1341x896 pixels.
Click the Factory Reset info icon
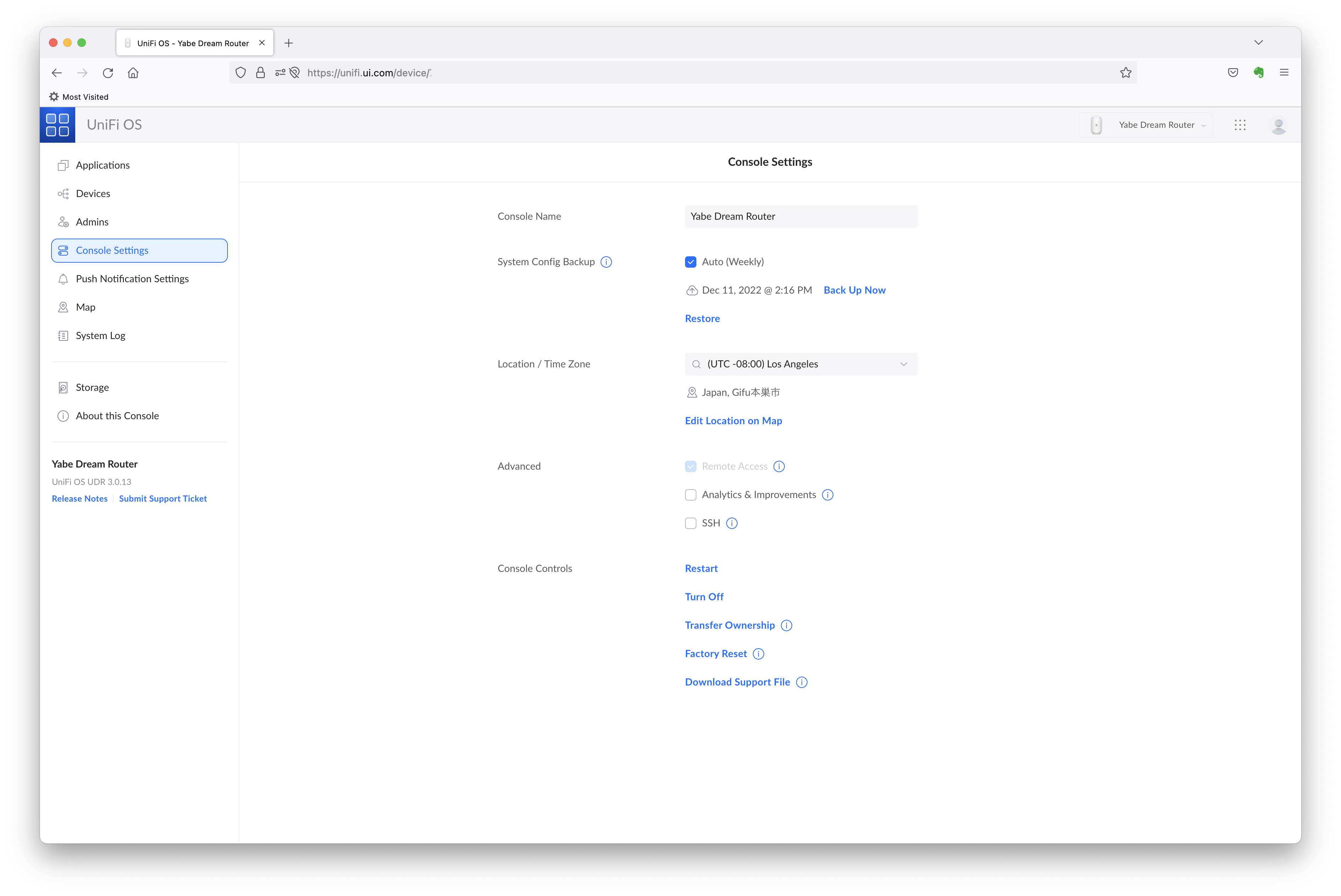758,654
